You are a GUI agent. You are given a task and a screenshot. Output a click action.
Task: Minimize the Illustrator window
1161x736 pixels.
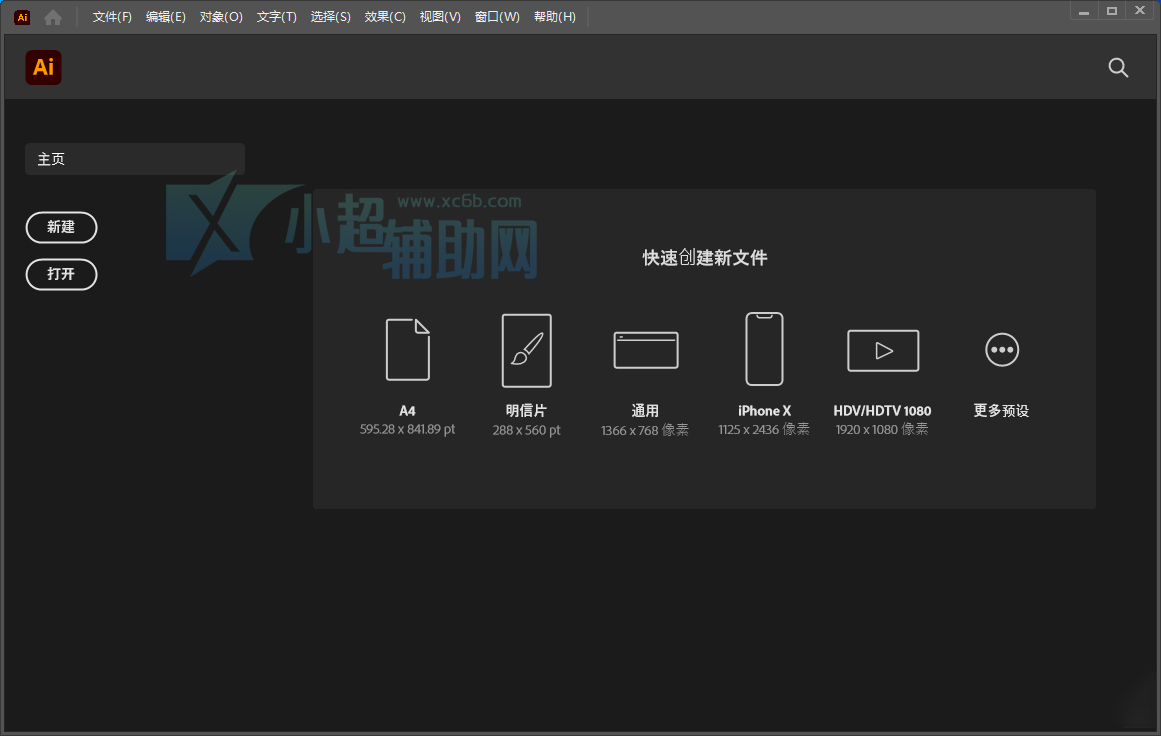pyautogui.click(x=1084, y=11)
